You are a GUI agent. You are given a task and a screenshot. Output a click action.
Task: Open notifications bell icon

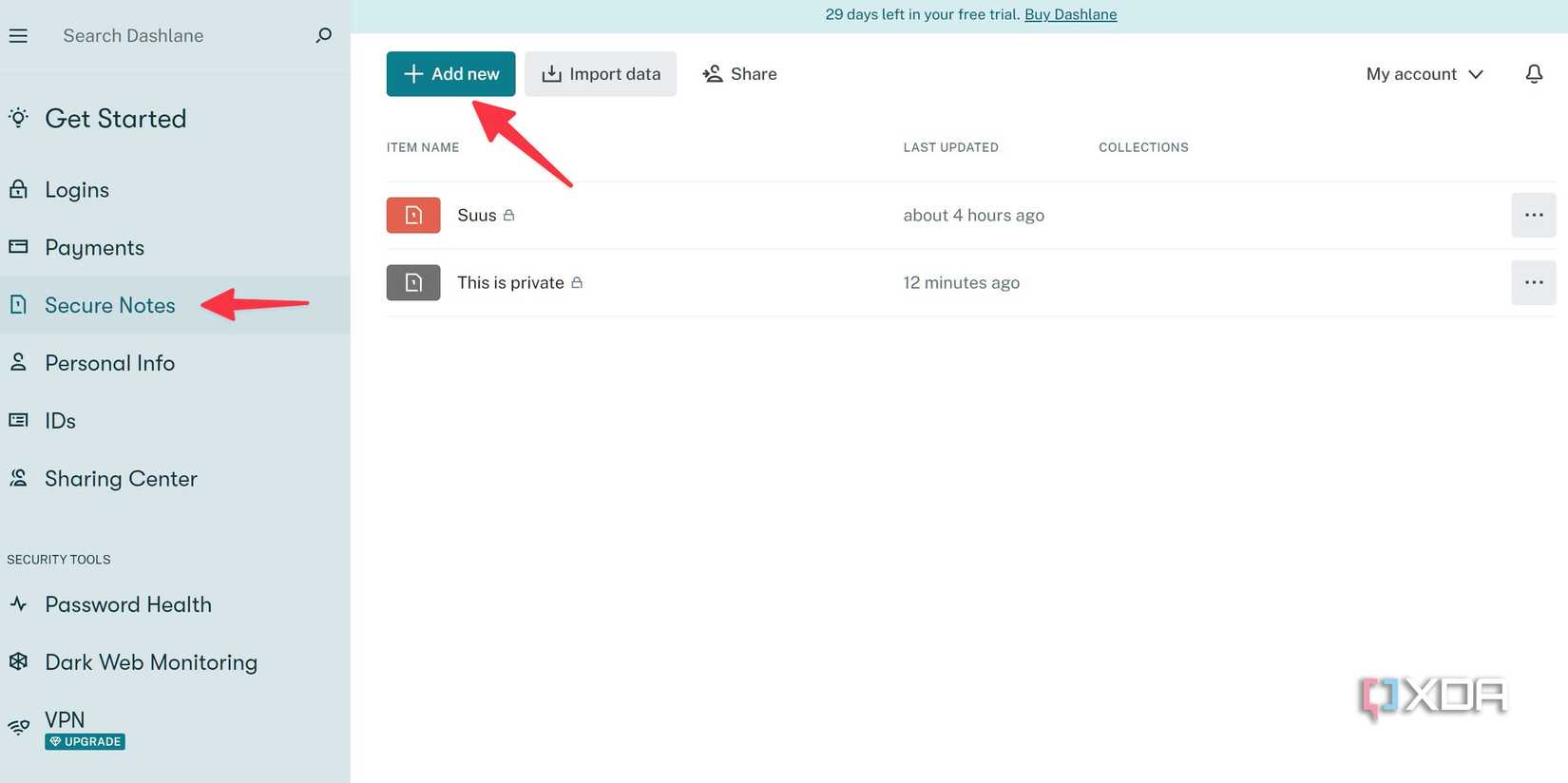(x=1534, y=74)
